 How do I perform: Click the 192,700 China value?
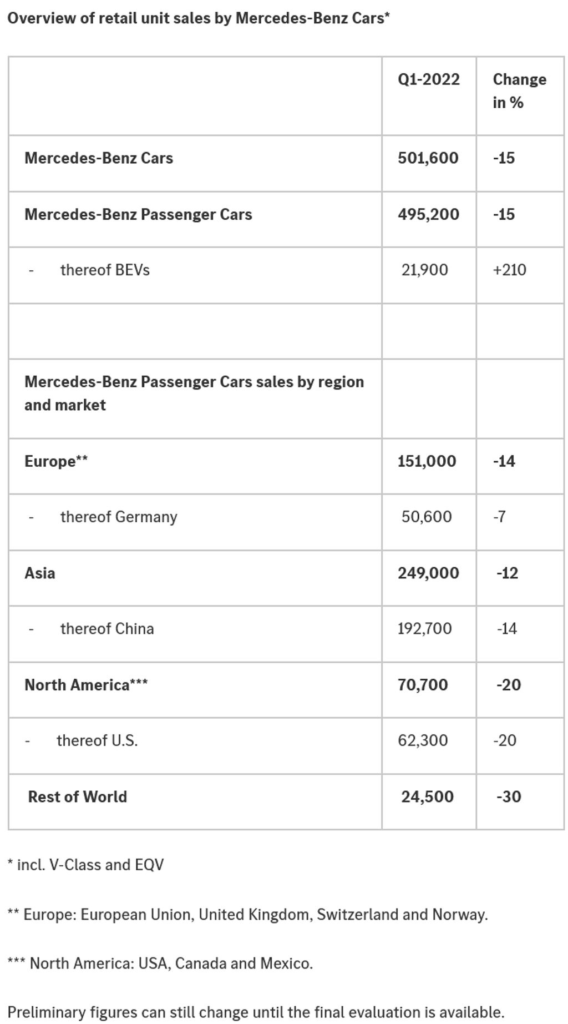pyautogui.click(x=424, y=628)
